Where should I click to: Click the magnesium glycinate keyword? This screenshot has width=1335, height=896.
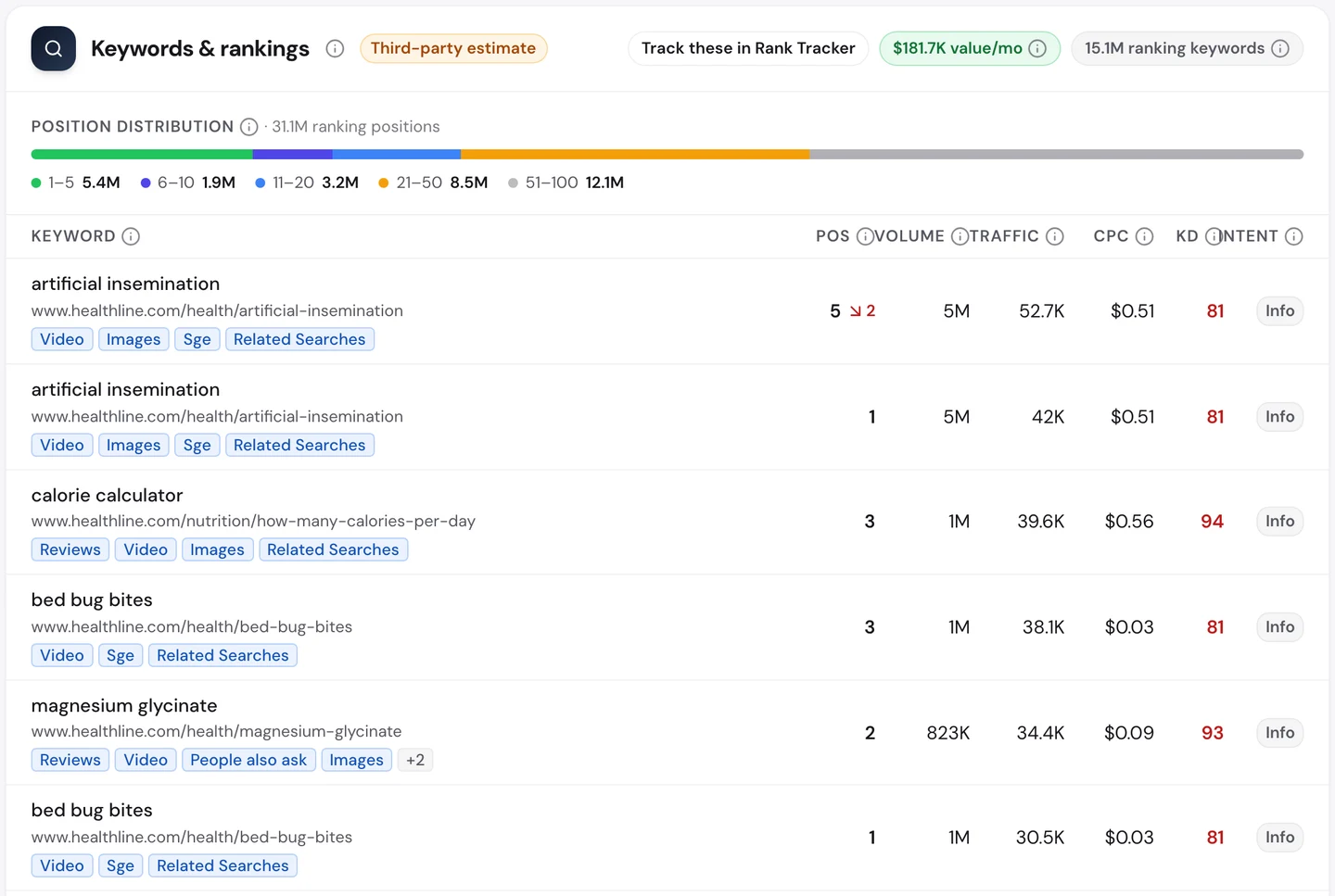coord(124,705)
